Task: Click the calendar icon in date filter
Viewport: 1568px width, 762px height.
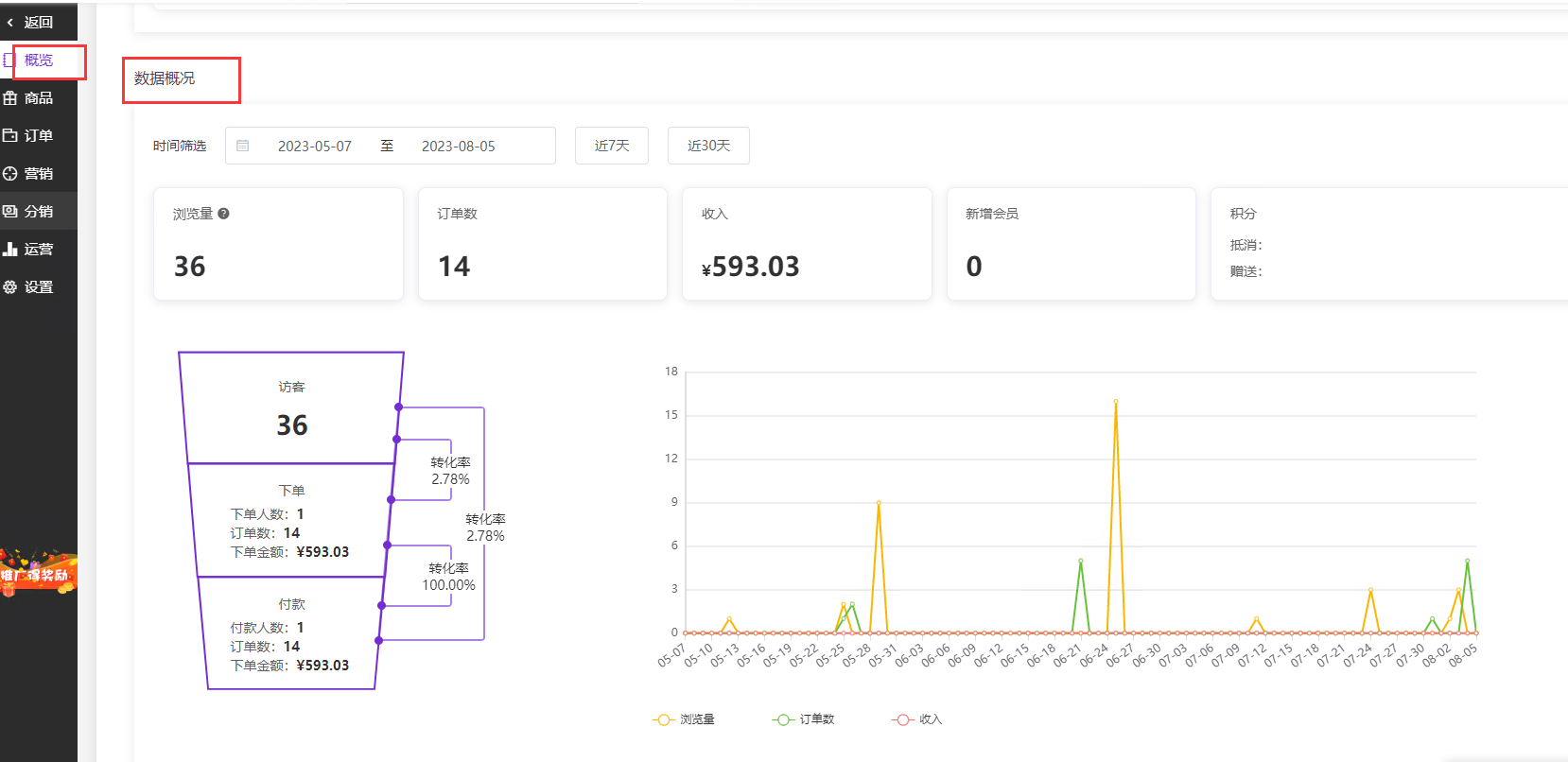Action: [243, 146]
